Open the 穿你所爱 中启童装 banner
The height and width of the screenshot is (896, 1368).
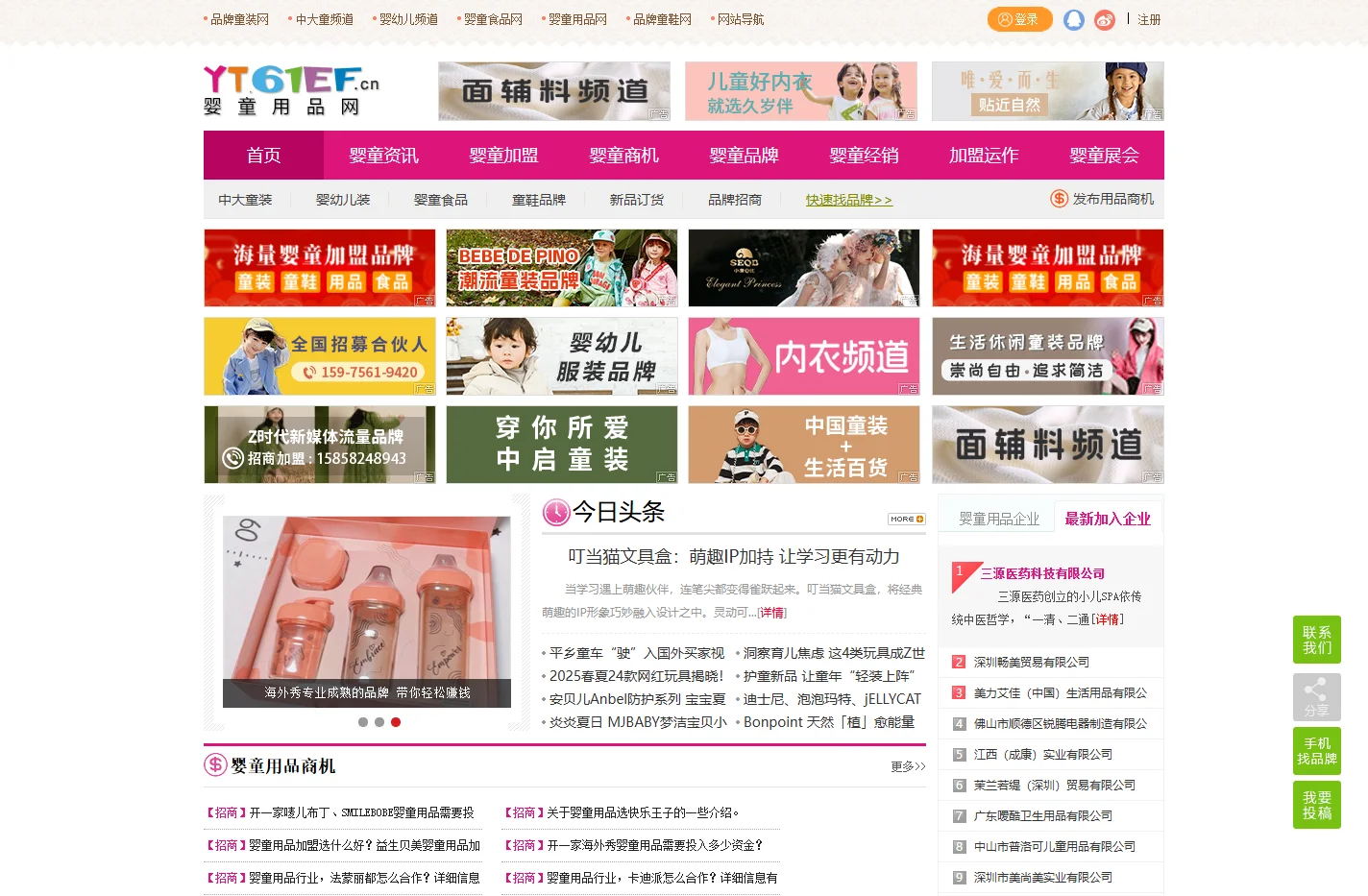562,445
